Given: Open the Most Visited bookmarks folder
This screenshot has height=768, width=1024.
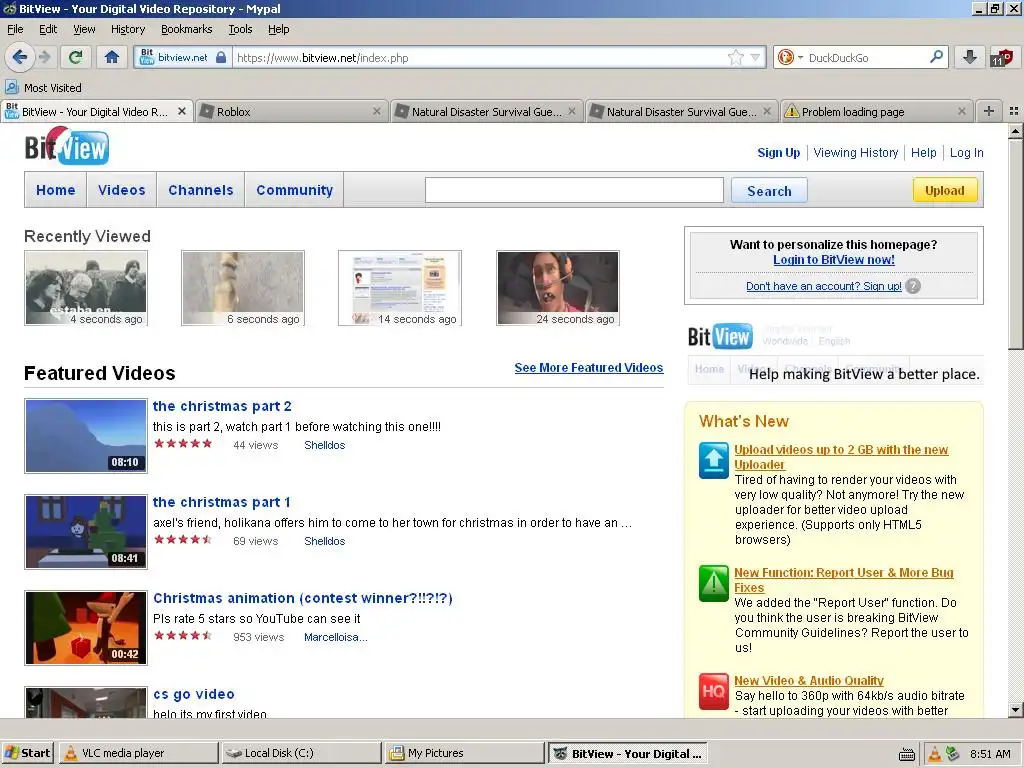Looking at the screenshot, I should click(44, 88).
